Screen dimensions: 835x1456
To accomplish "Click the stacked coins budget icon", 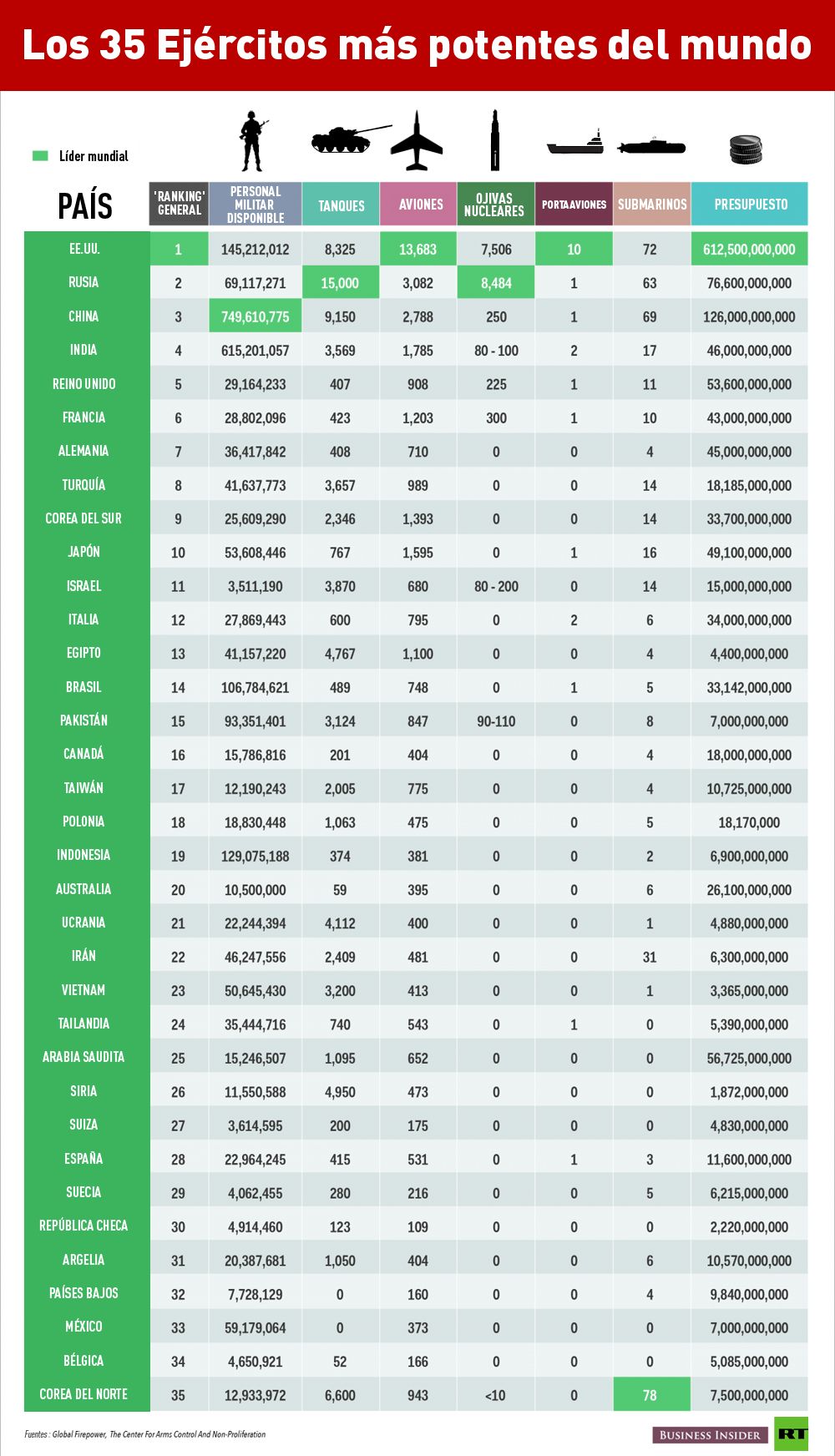I will pos(746,149).
